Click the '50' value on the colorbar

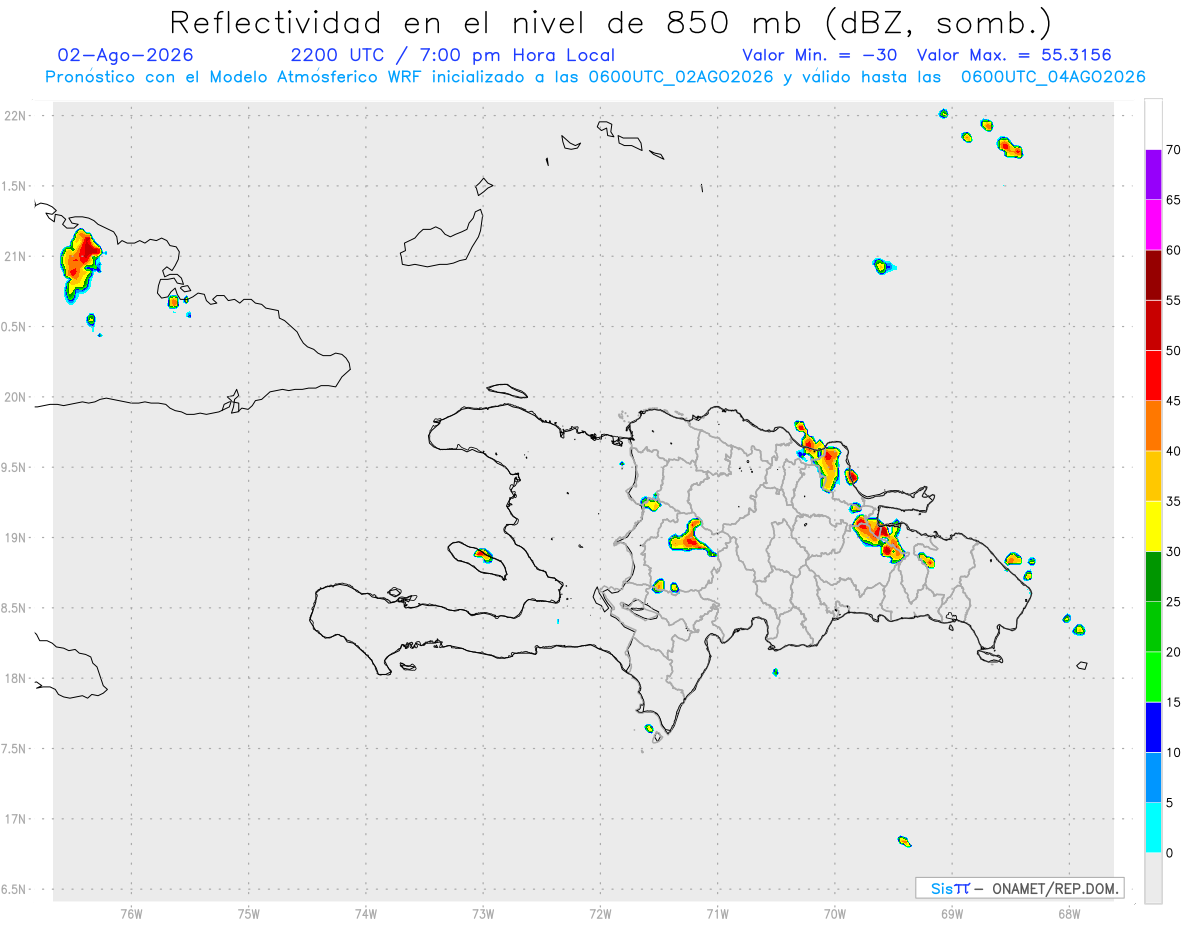tap(1173, 351)
